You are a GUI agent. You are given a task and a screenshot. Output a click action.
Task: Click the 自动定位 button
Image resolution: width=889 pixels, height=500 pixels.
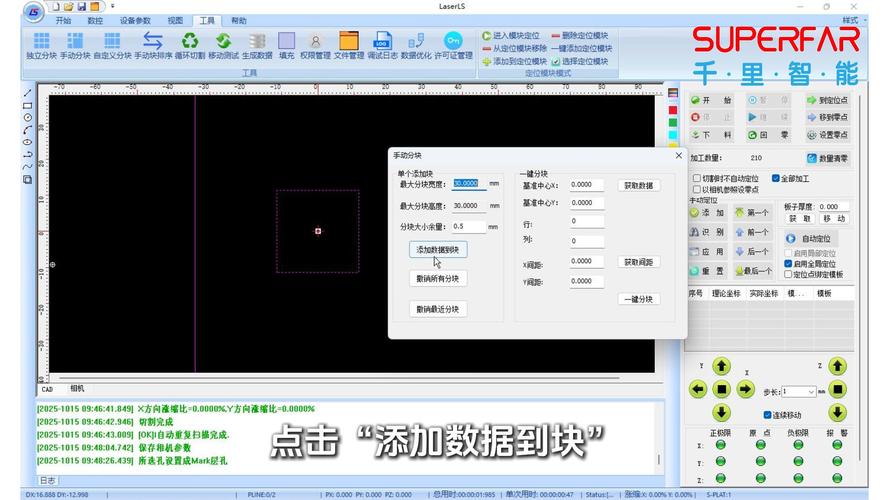(811, 239)
